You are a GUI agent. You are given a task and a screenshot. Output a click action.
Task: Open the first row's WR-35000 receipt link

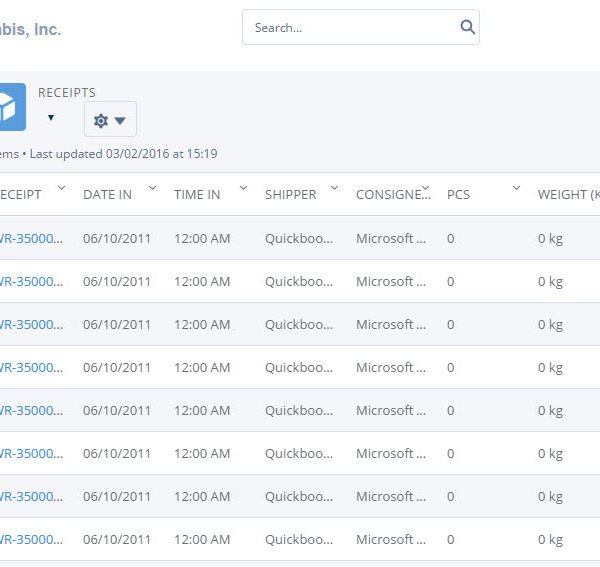click(31, 238)
